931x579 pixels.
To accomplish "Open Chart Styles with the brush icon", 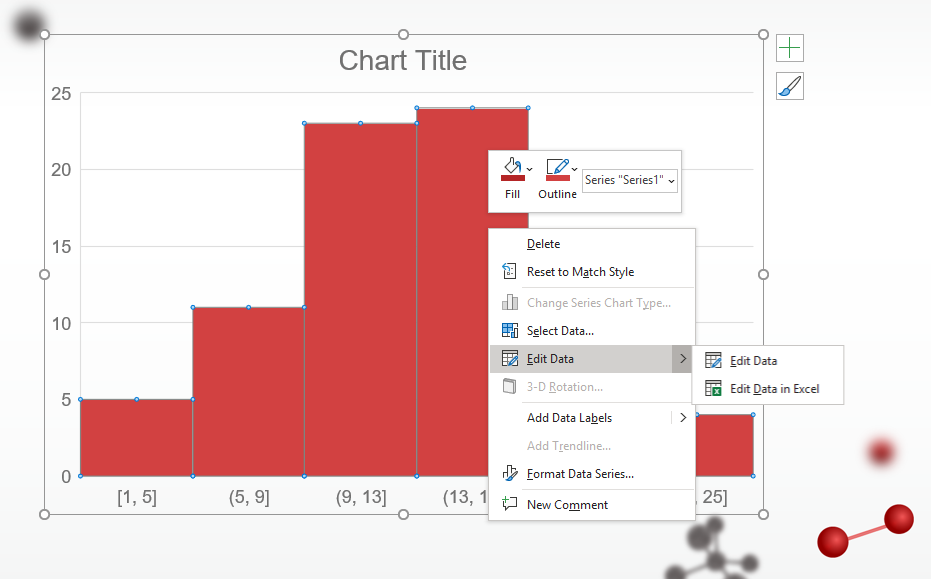I will [x=789, y=86].
